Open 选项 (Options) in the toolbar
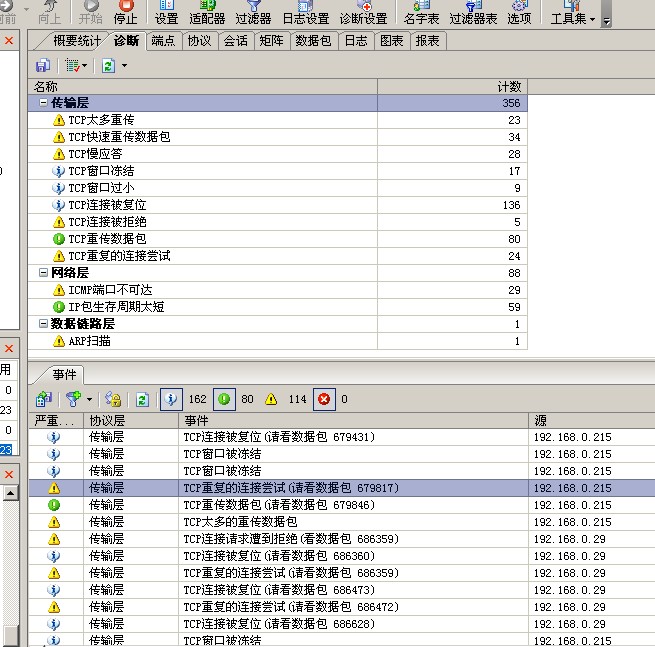The width and height of the screenshot is (655, 647). (519, 13)
